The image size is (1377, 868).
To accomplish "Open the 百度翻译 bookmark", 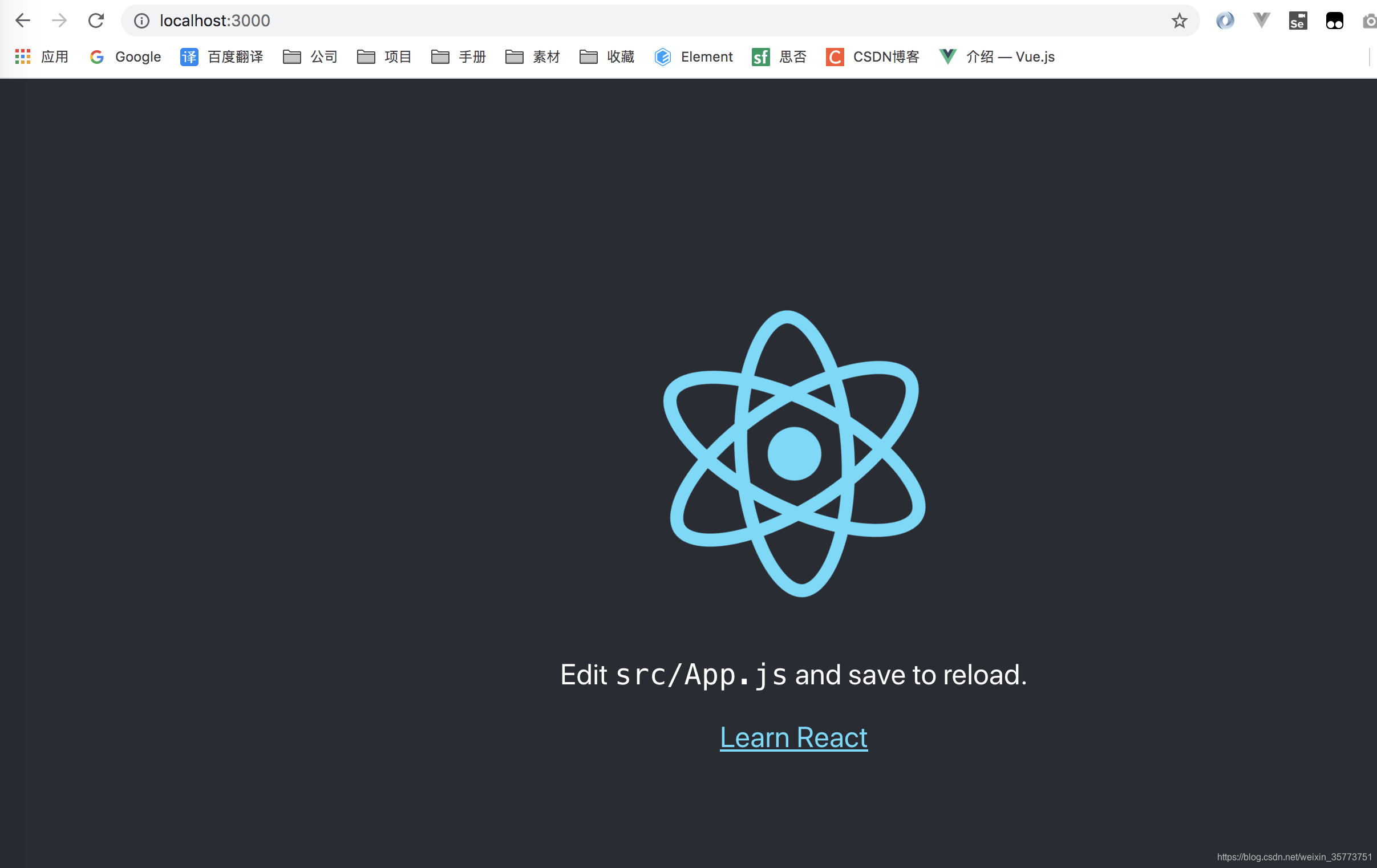I will 222,56.
